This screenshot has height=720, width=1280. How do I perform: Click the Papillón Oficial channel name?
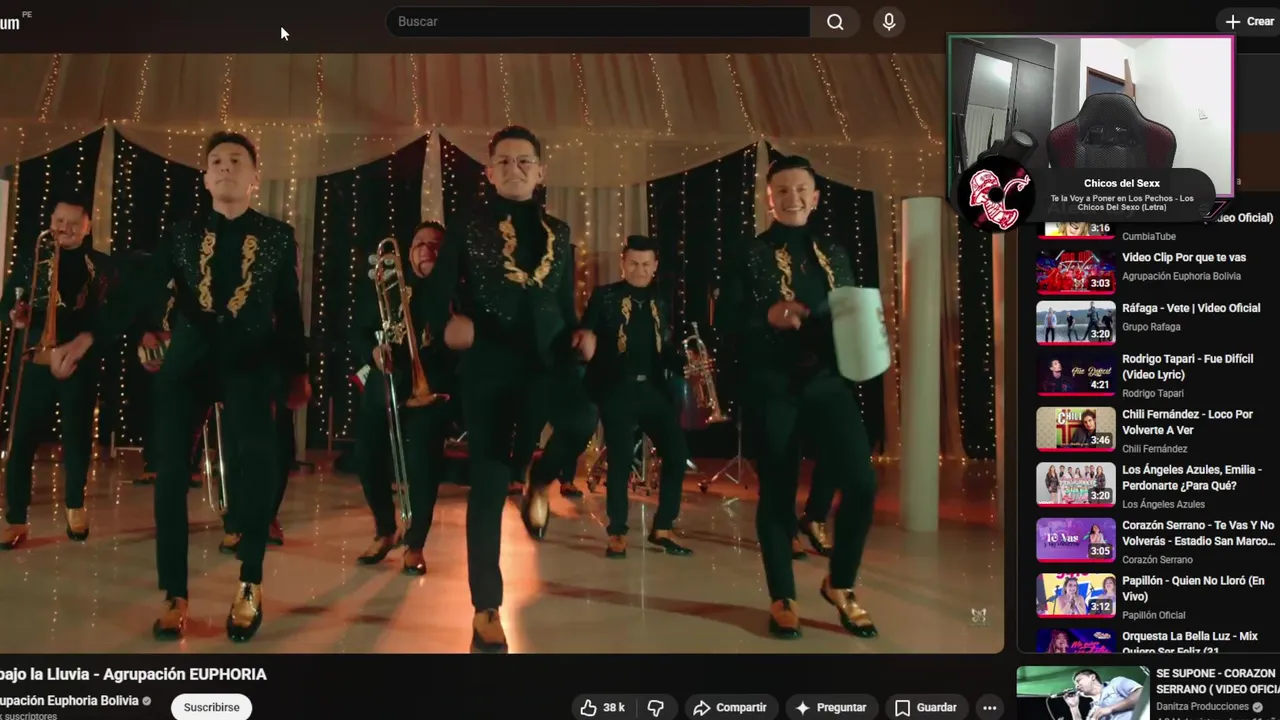1154,615
